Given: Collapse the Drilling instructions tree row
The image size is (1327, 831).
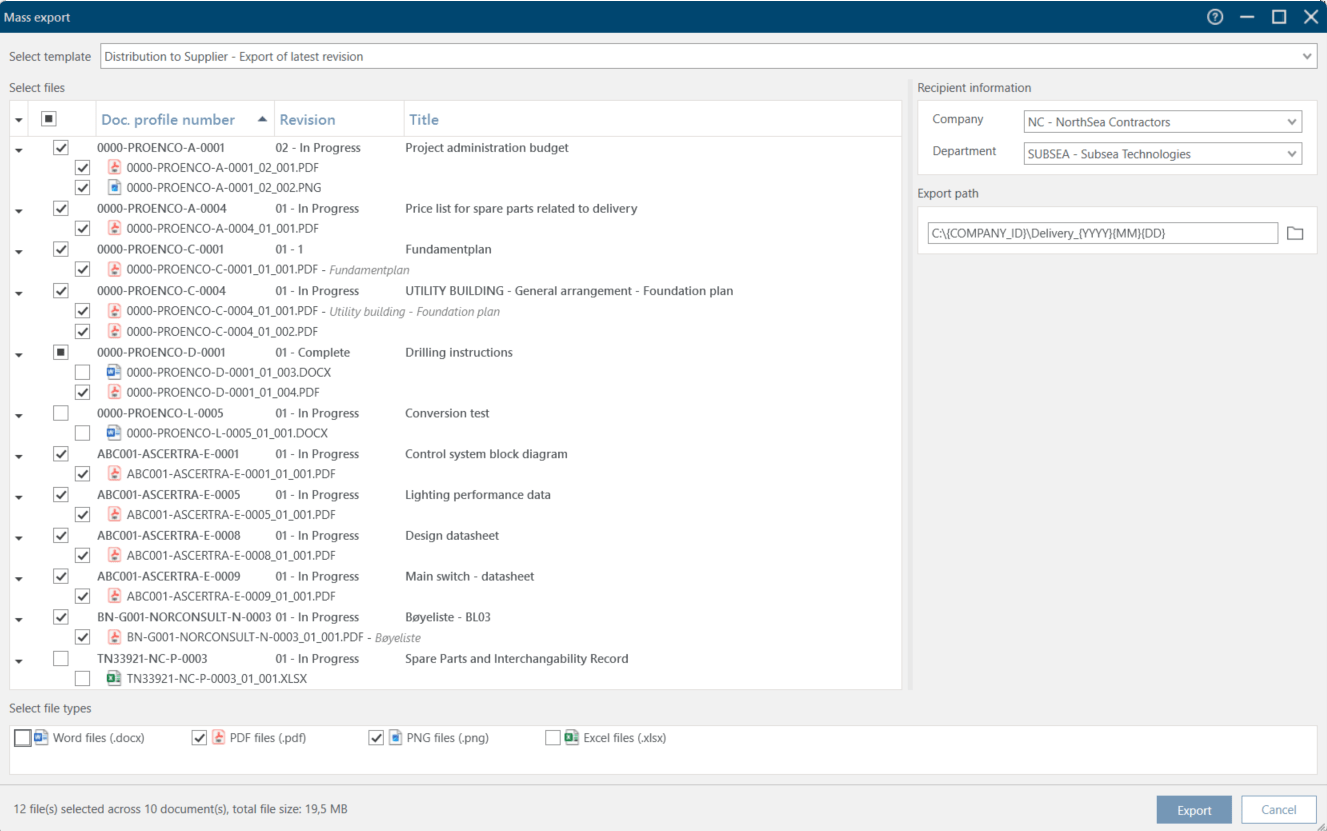Looking at the screenshot, I should 18,352.
